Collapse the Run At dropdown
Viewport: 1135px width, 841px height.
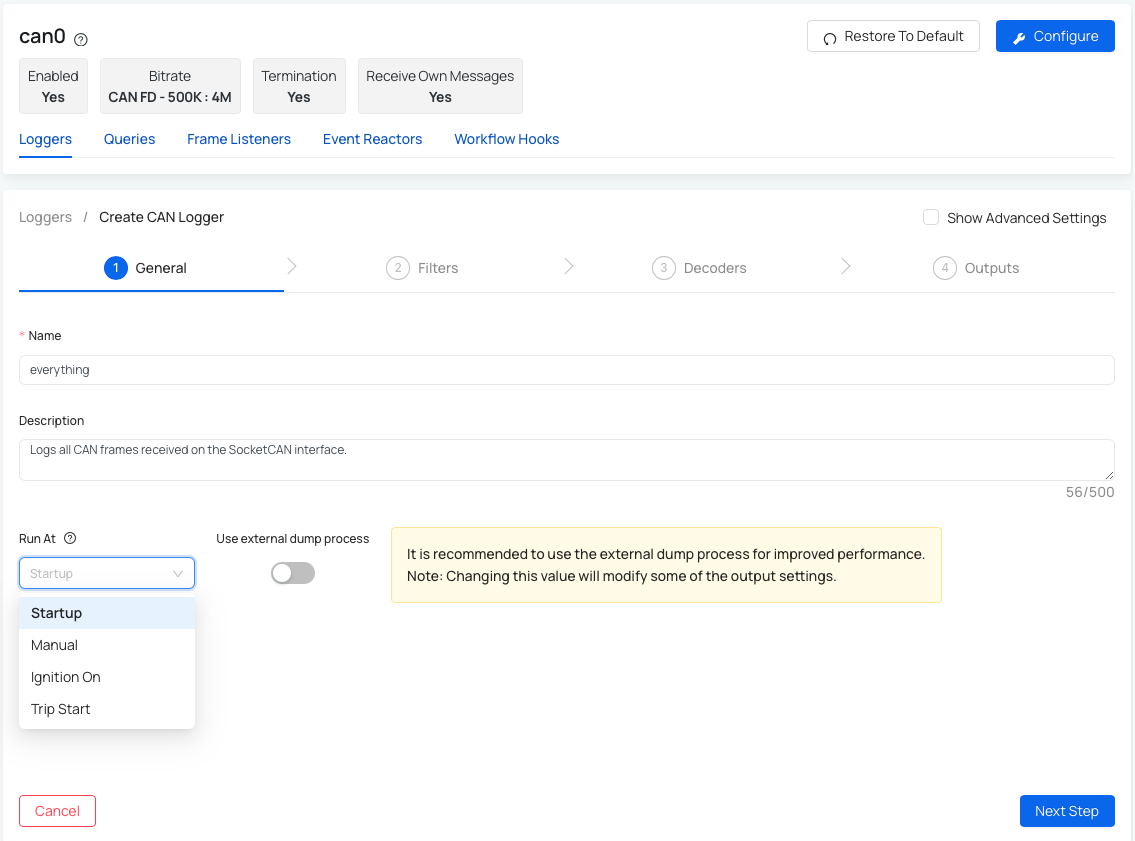177,574
